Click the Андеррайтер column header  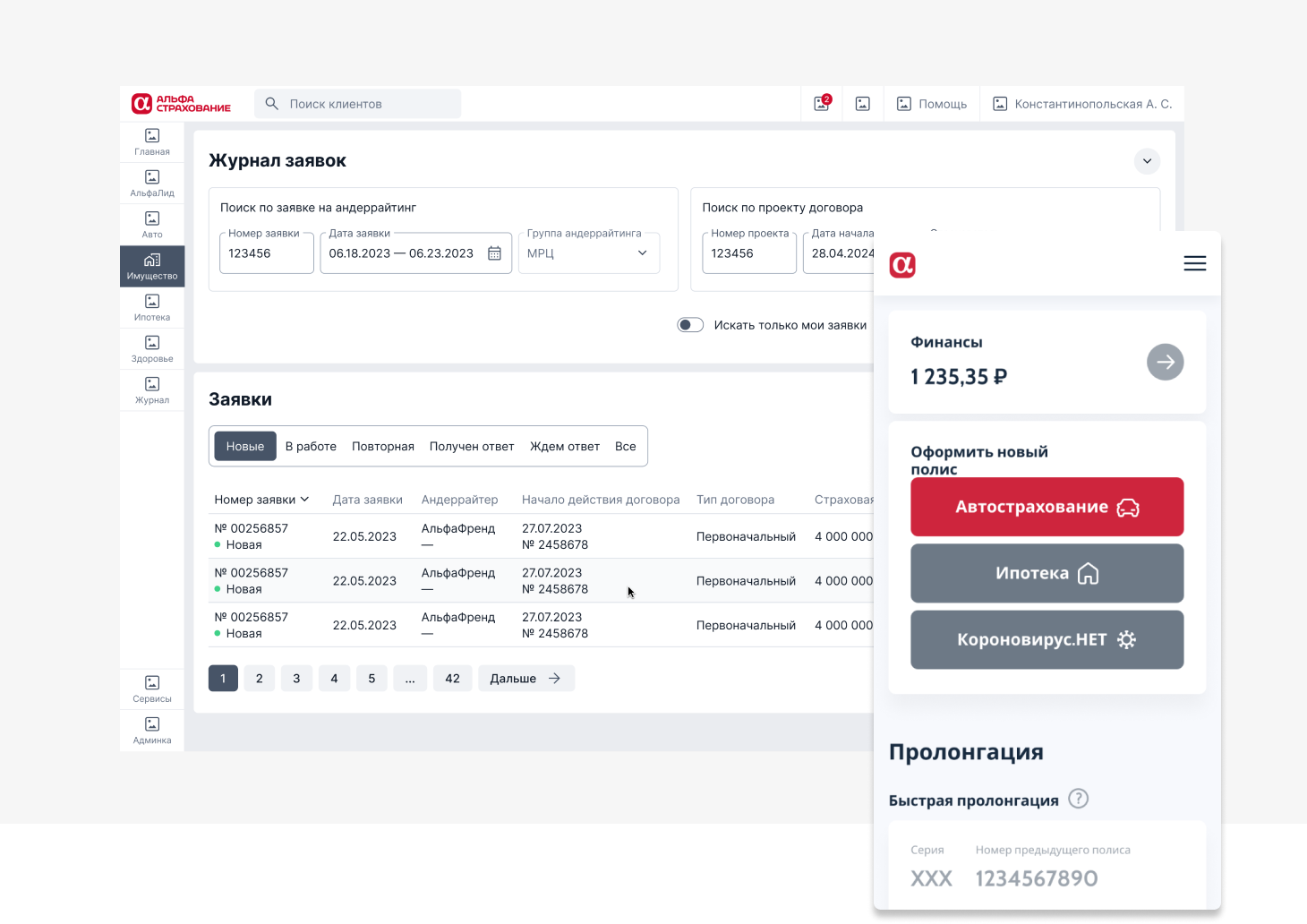460,500
